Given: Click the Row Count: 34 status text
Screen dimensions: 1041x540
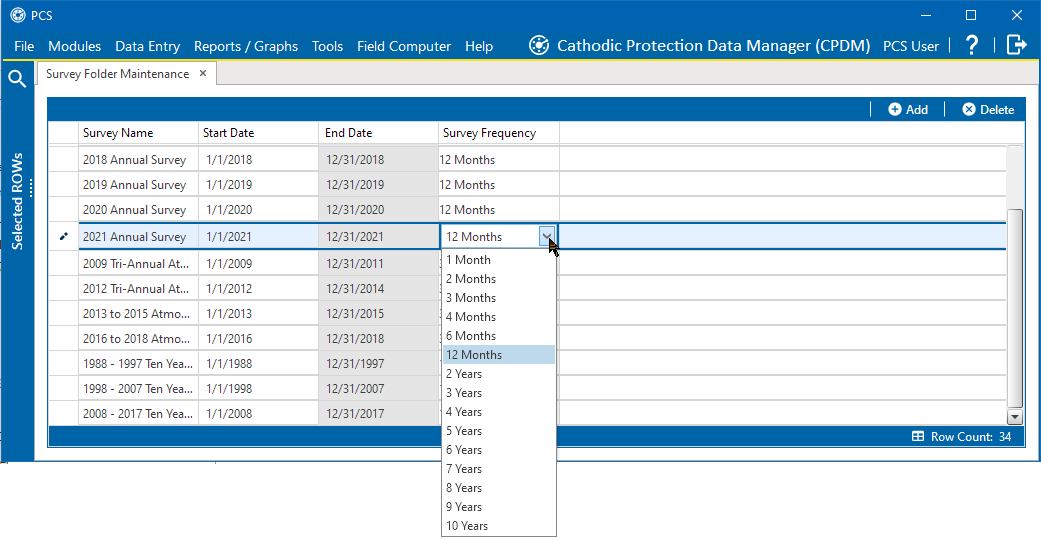Looking at the screenshot, I should (971, 436).
